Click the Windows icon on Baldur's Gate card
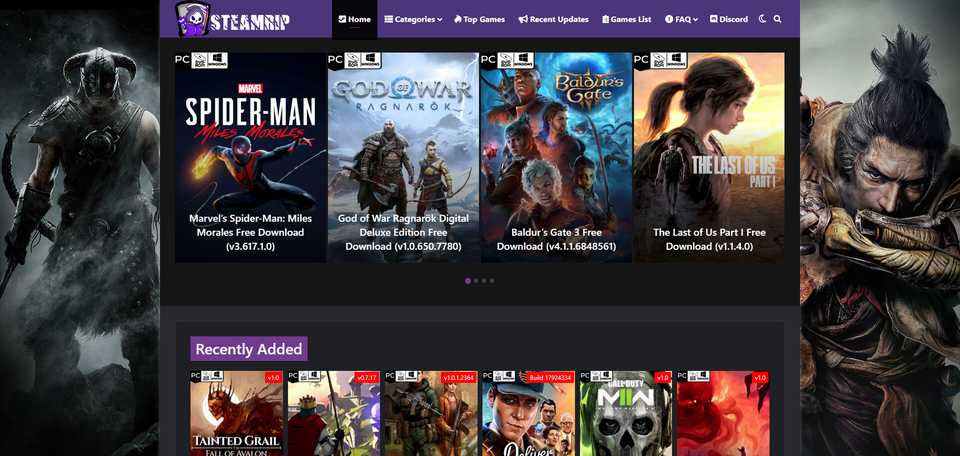The height and width of the screenshot is (456, 960). click(x=525, y=60)
